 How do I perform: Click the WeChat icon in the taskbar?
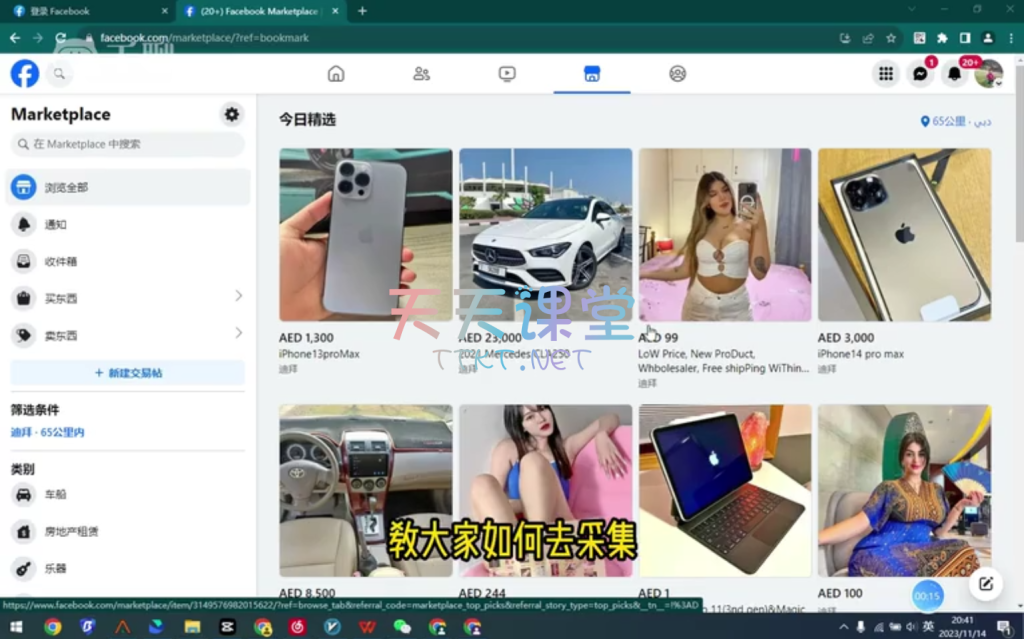pyautogui.click(x=402, y=627)
